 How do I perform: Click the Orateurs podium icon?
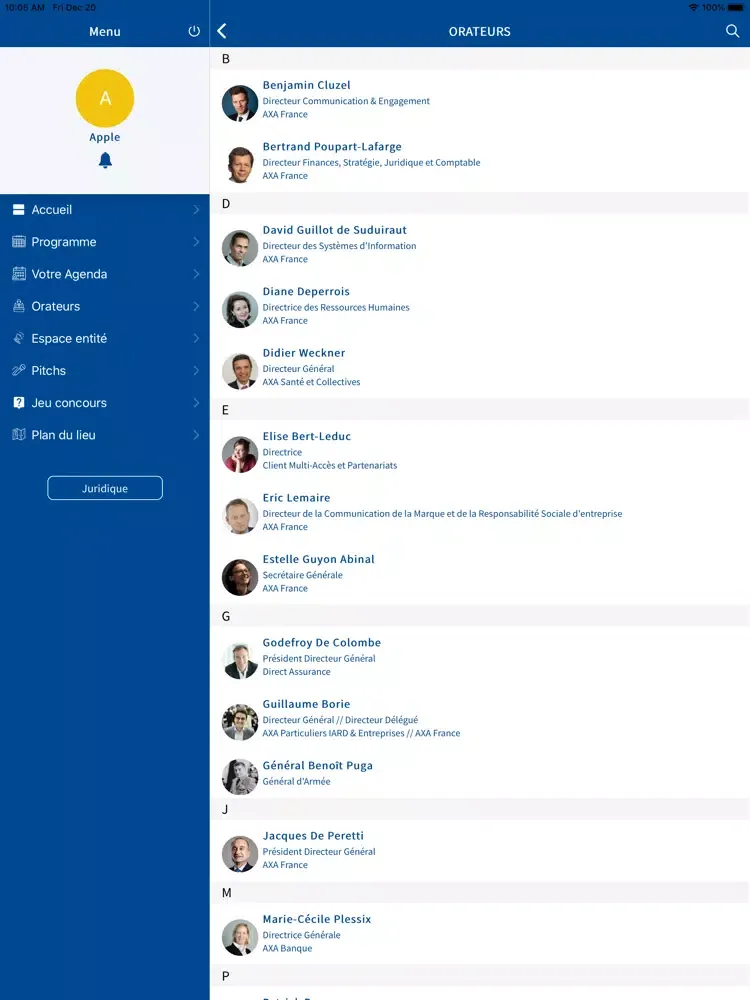[18, 306]
